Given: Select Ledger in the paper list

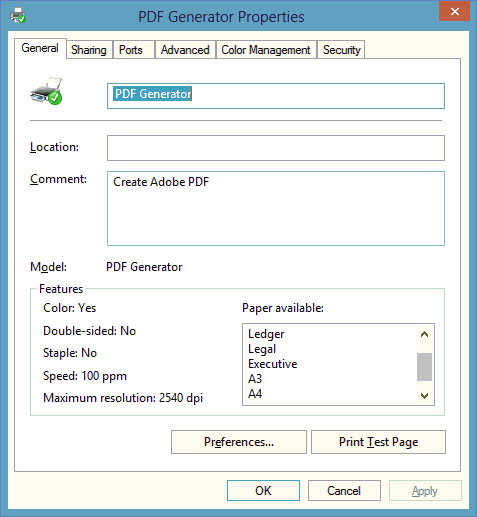Looking at the screenshot, I should 266,334.
